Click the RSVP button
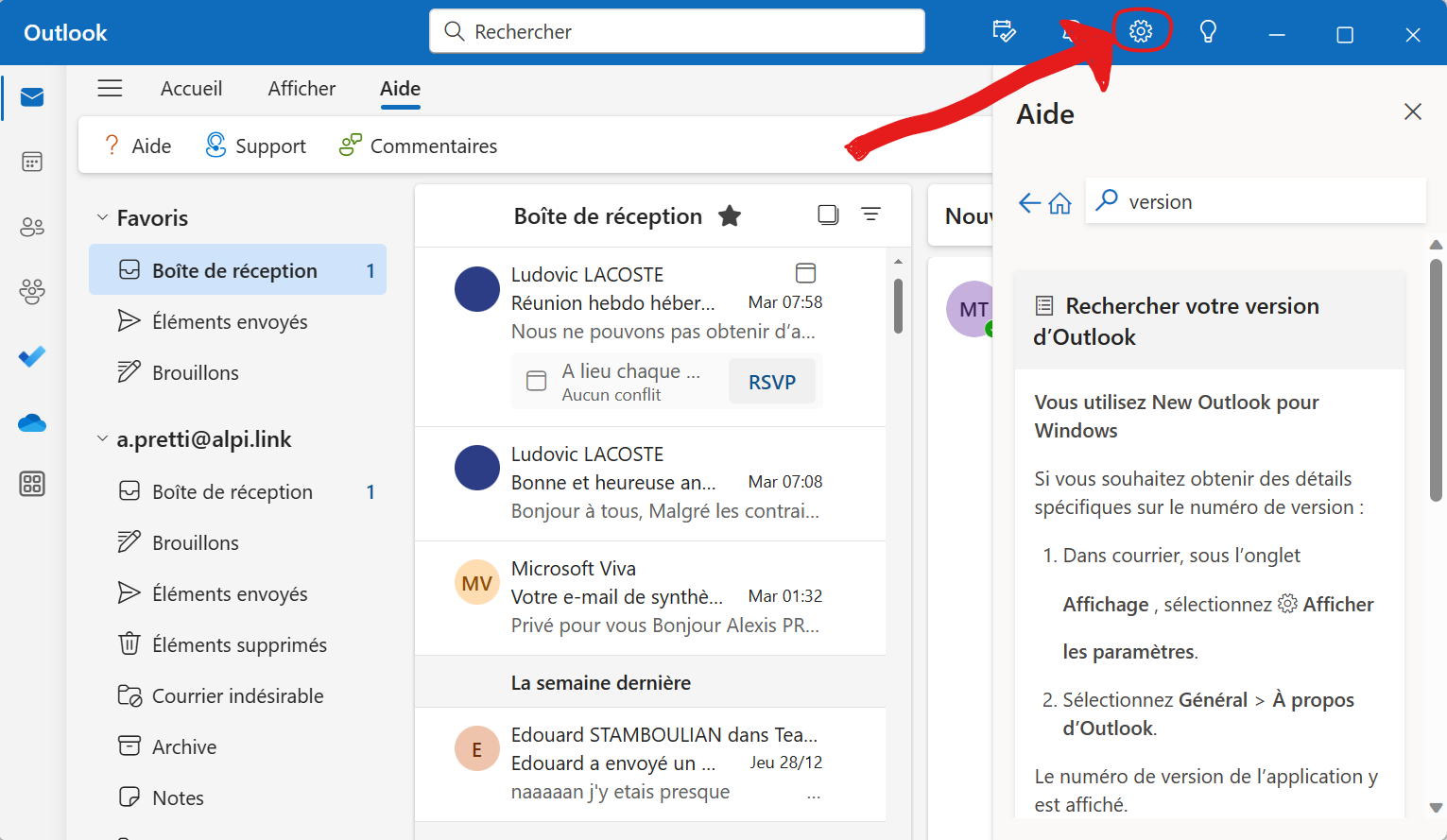Image resolution: width=1447 pixels, height=840 pixels. pyautogui.click(x=772, y=382)
